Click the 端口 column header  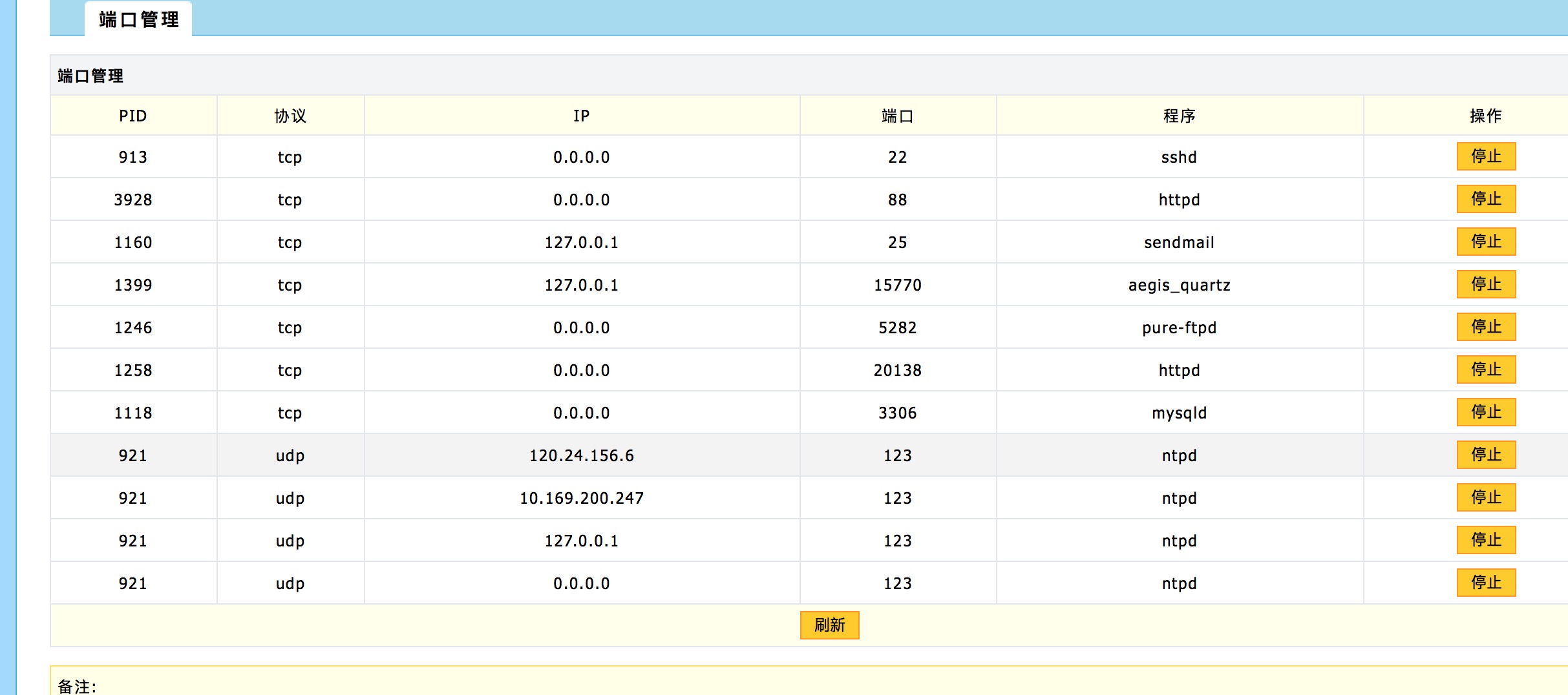pyautogui.click(x=898, y=116)
